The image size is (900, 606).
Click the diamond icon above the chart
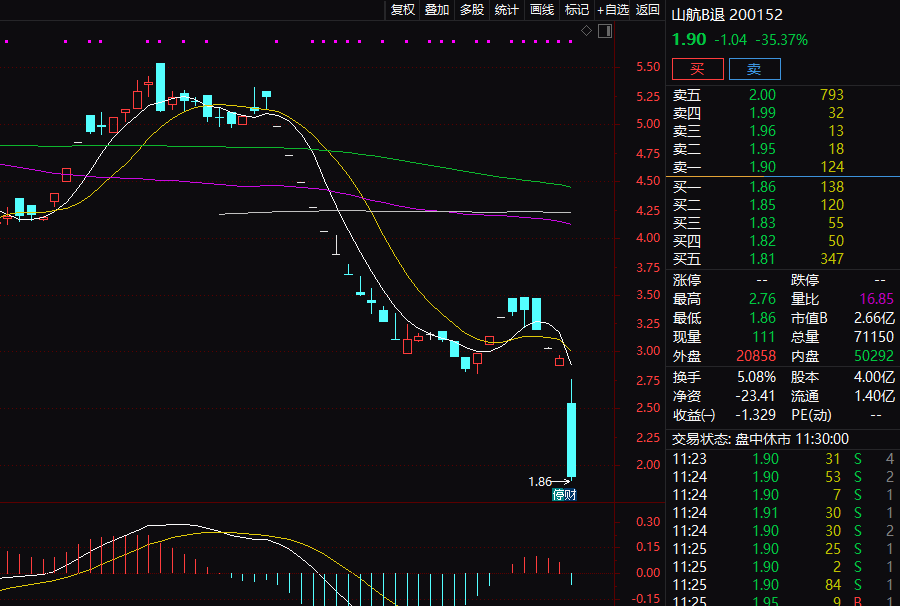[586, 30]
